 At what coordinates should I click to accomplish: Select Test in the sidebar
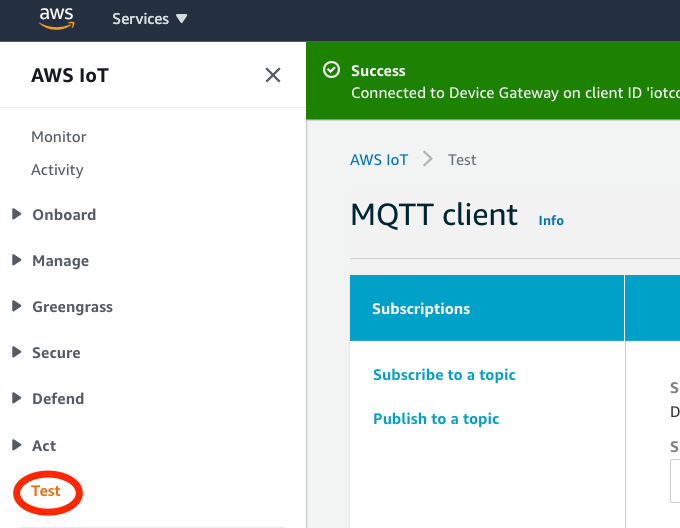click(x=46, y=491)
